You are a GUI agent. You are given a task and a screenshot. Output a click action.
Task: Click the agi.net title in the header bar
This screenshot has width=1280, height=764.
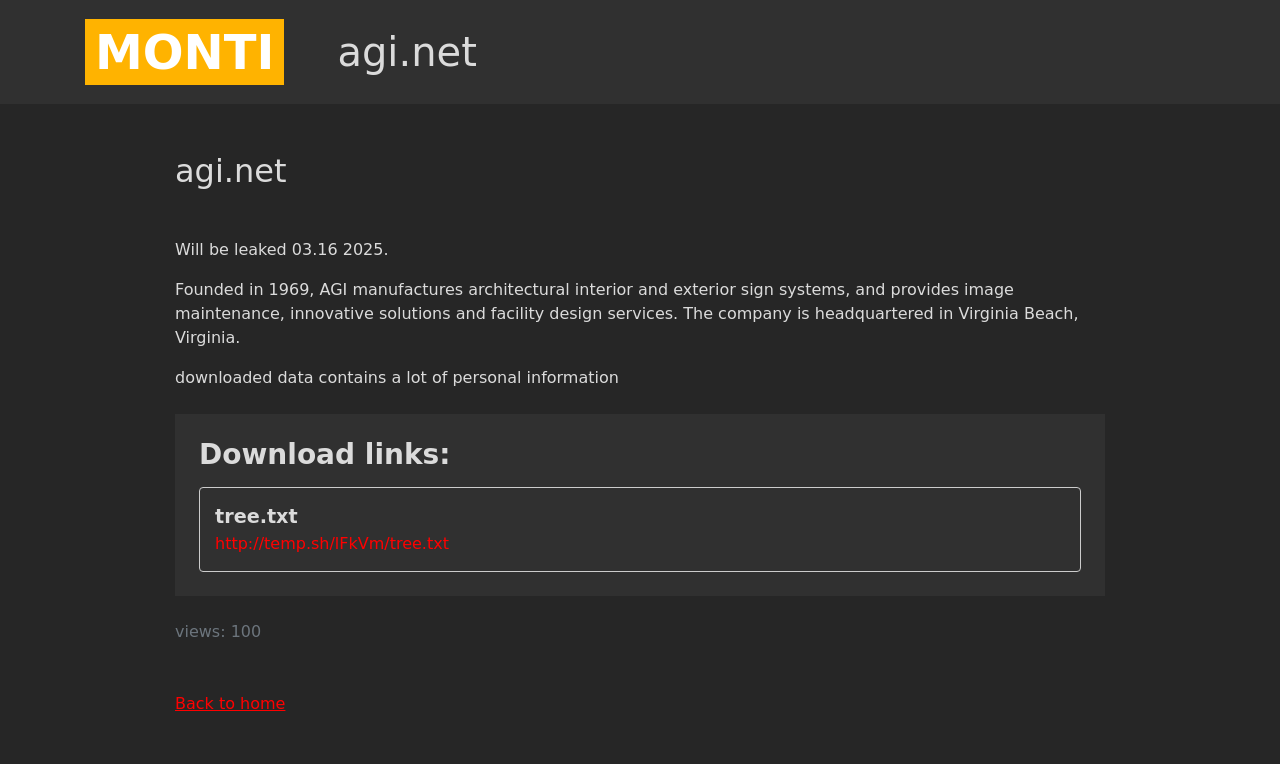tap(407, 52)
